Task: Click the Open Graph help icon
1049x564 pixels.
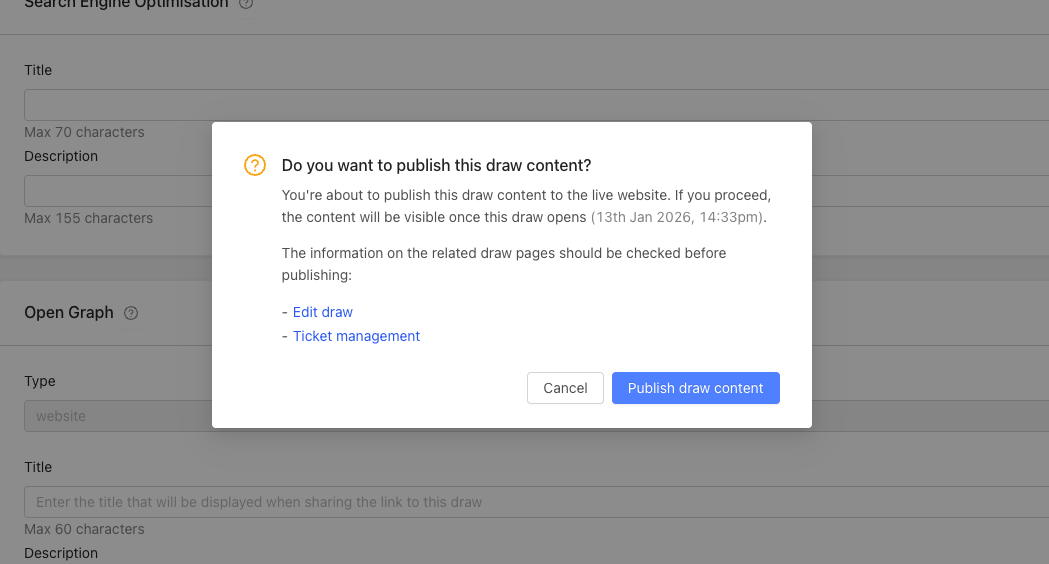Action: (x=131, y=313)
